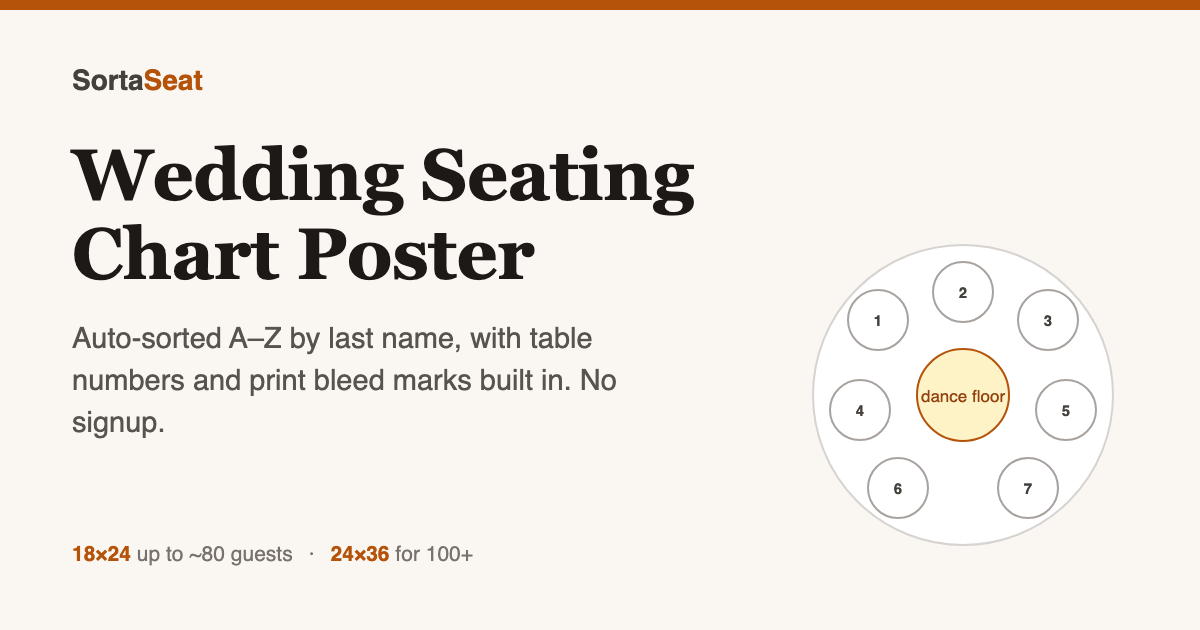The image size is (1200, 630).
Task: Click the 24×36 poster size text
Action: point(360,554)
